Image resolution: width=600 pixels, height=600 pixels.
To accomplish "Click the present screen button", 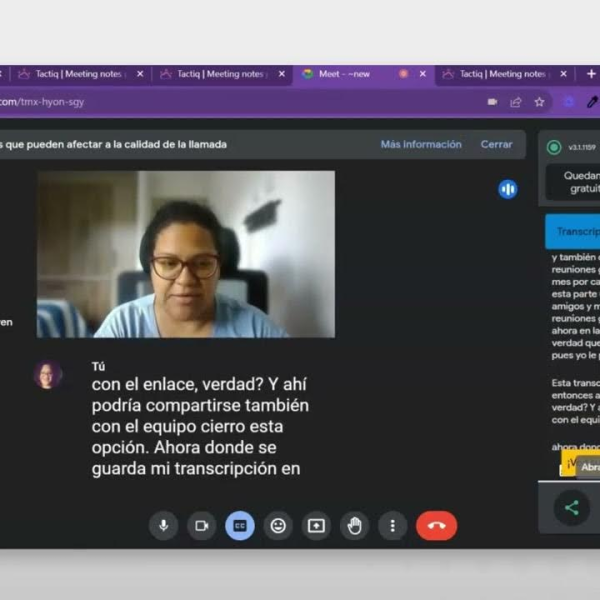I will [316, 526].
